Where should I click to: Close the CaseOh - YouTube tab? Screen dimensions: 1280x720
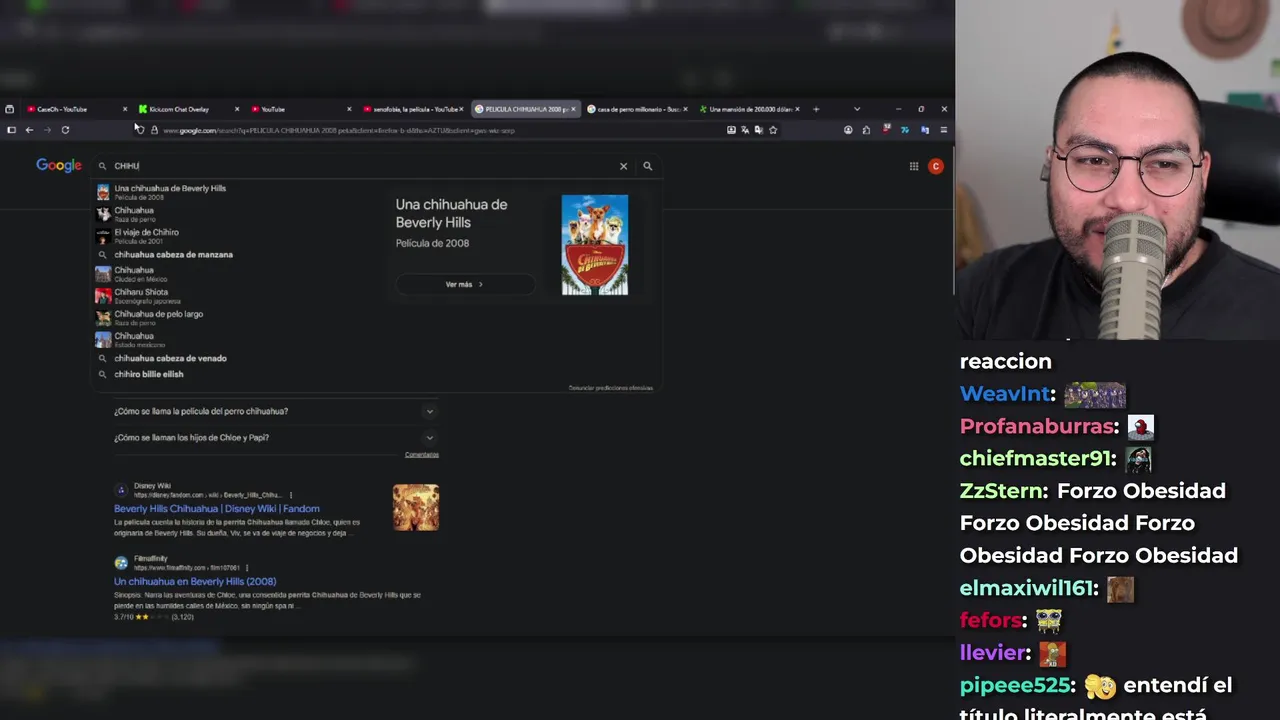pos(125,109)
